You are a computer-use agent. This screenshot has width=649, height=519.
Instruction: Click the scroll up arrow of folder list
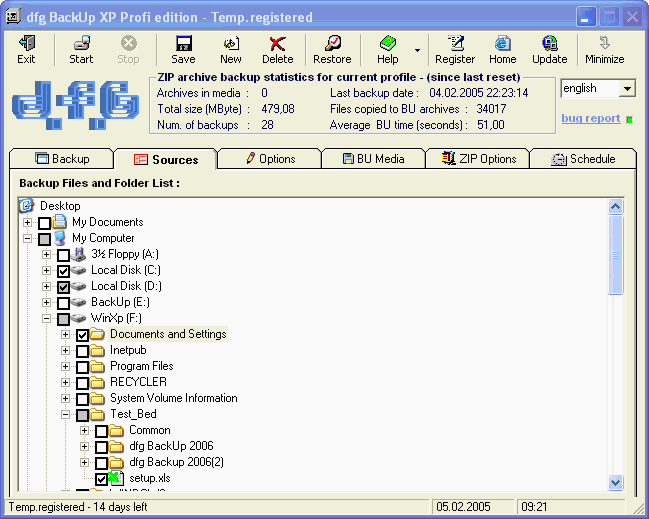[x=615, y=207]
